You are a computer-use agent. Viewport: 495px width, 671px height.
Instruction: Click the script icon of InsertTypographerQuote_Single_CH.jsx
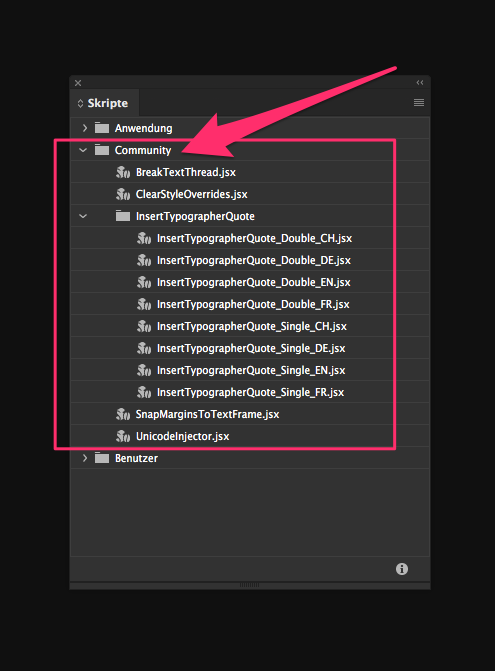pos(144,327)
